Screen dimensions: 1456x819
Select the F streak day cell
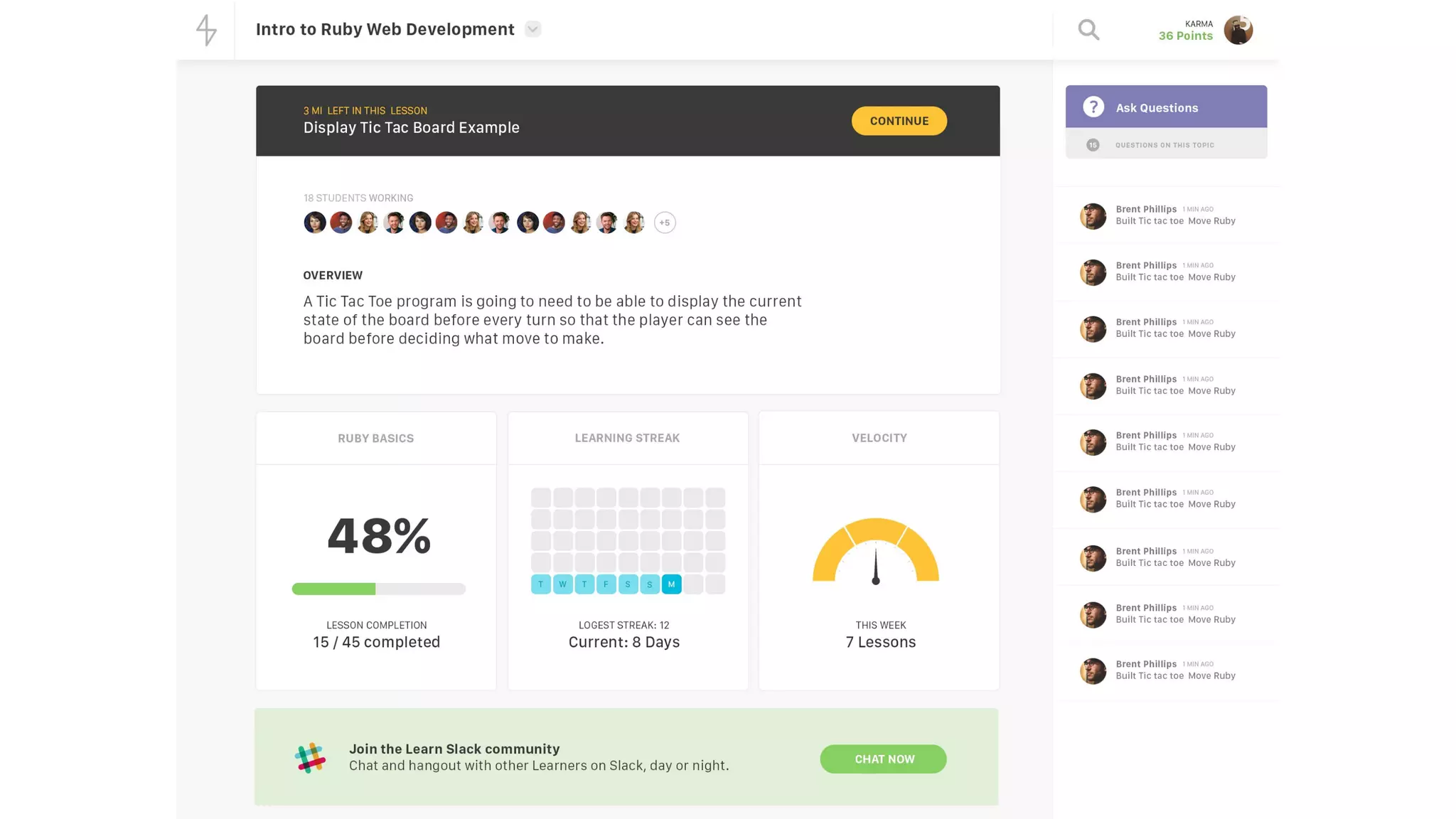click(x=606, y=584)
